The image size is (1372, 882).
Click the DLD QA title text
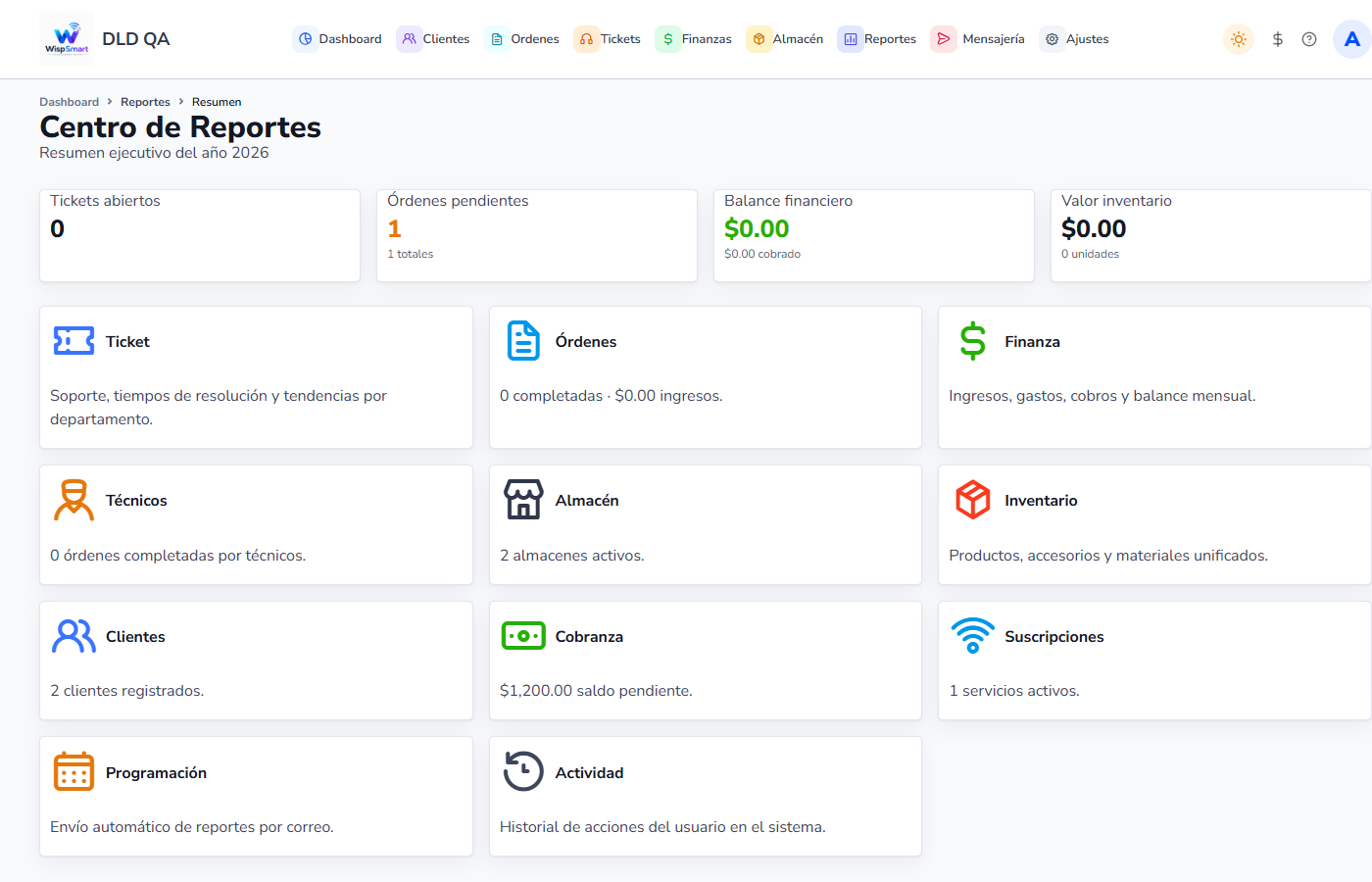136,39
